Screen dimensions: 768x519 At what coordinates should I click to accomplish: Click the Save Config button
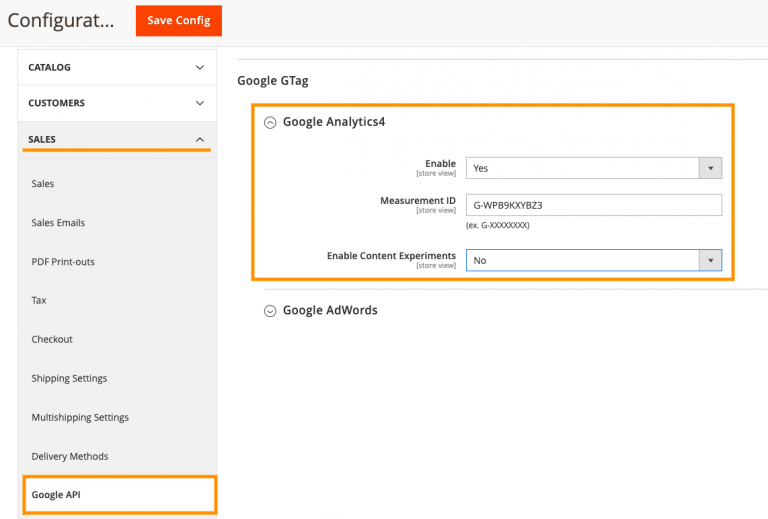click(x=178, y=21)
